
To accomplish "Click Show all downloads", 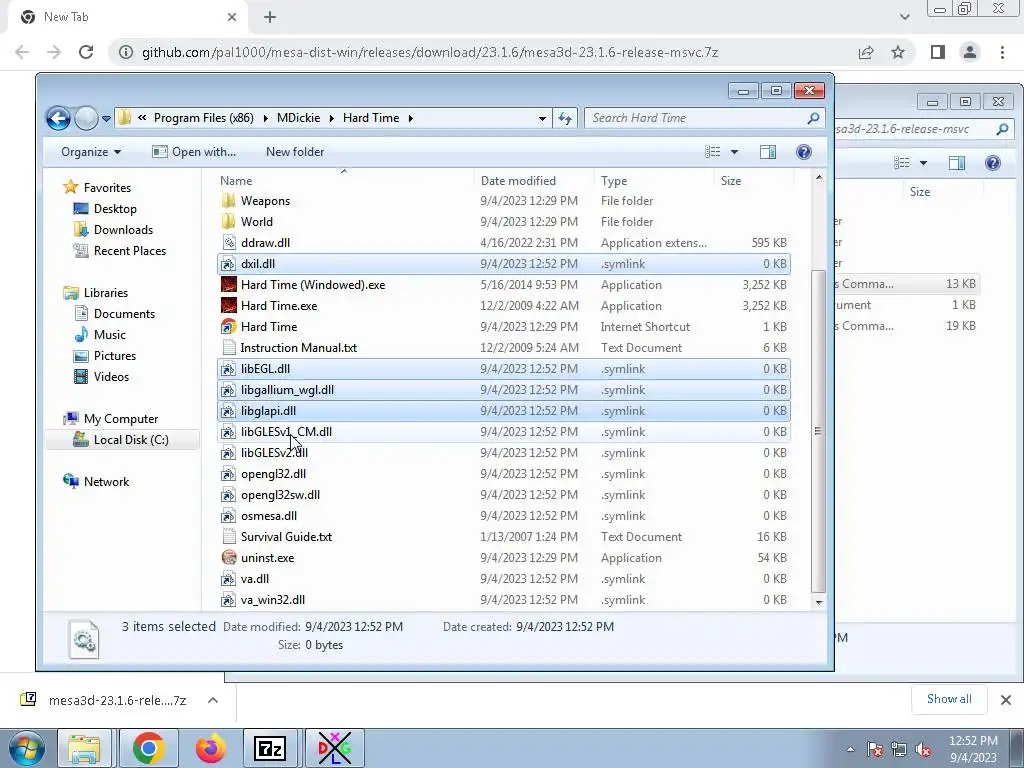I will (949, 699).
